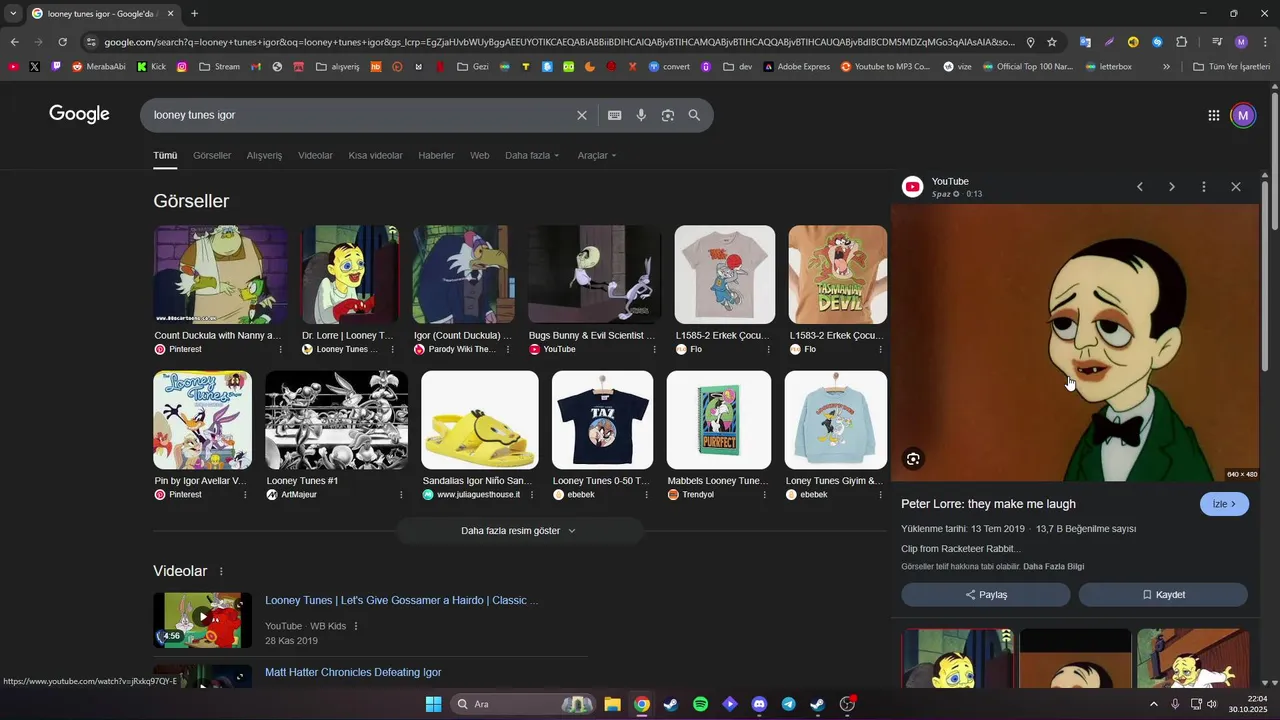Open the Windows Start menu
1280x720 pixels.
[433, 704]
